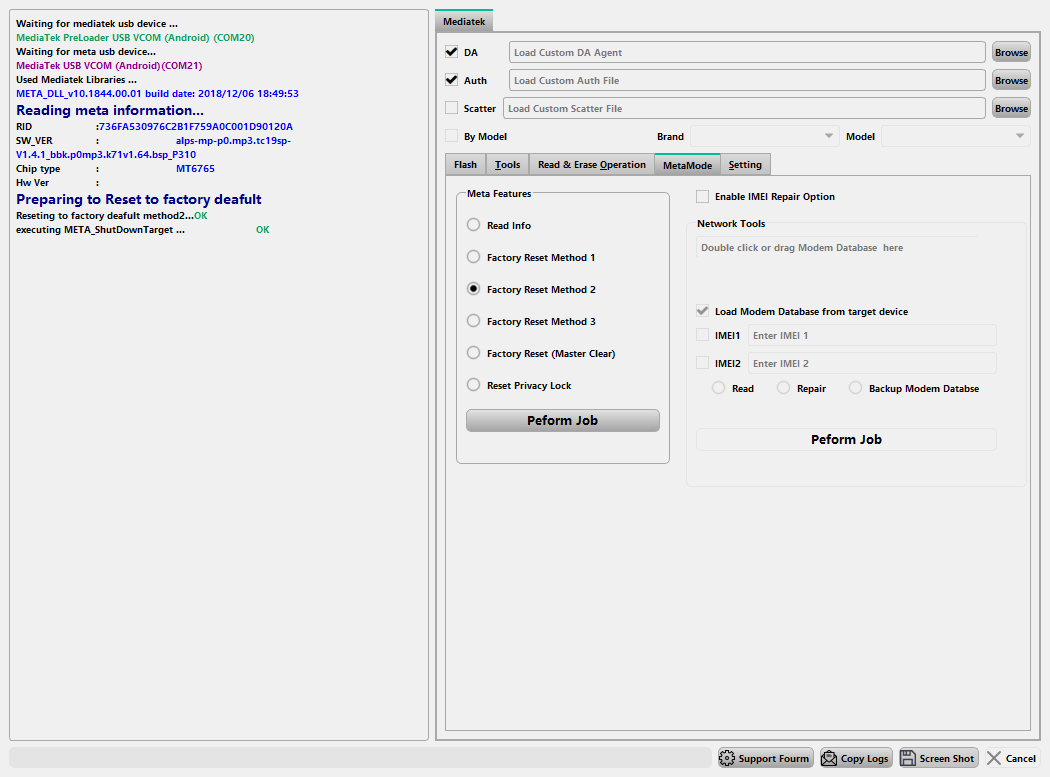This screenshot has height=777, width=1050.
Task: Browse for a custom DA agent
Action: [1011, 52]
